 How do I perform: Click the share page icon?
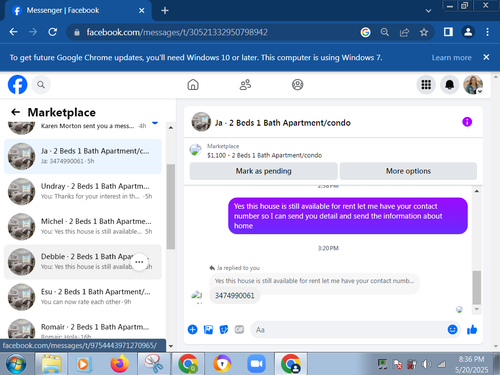(x=404, y=32)
